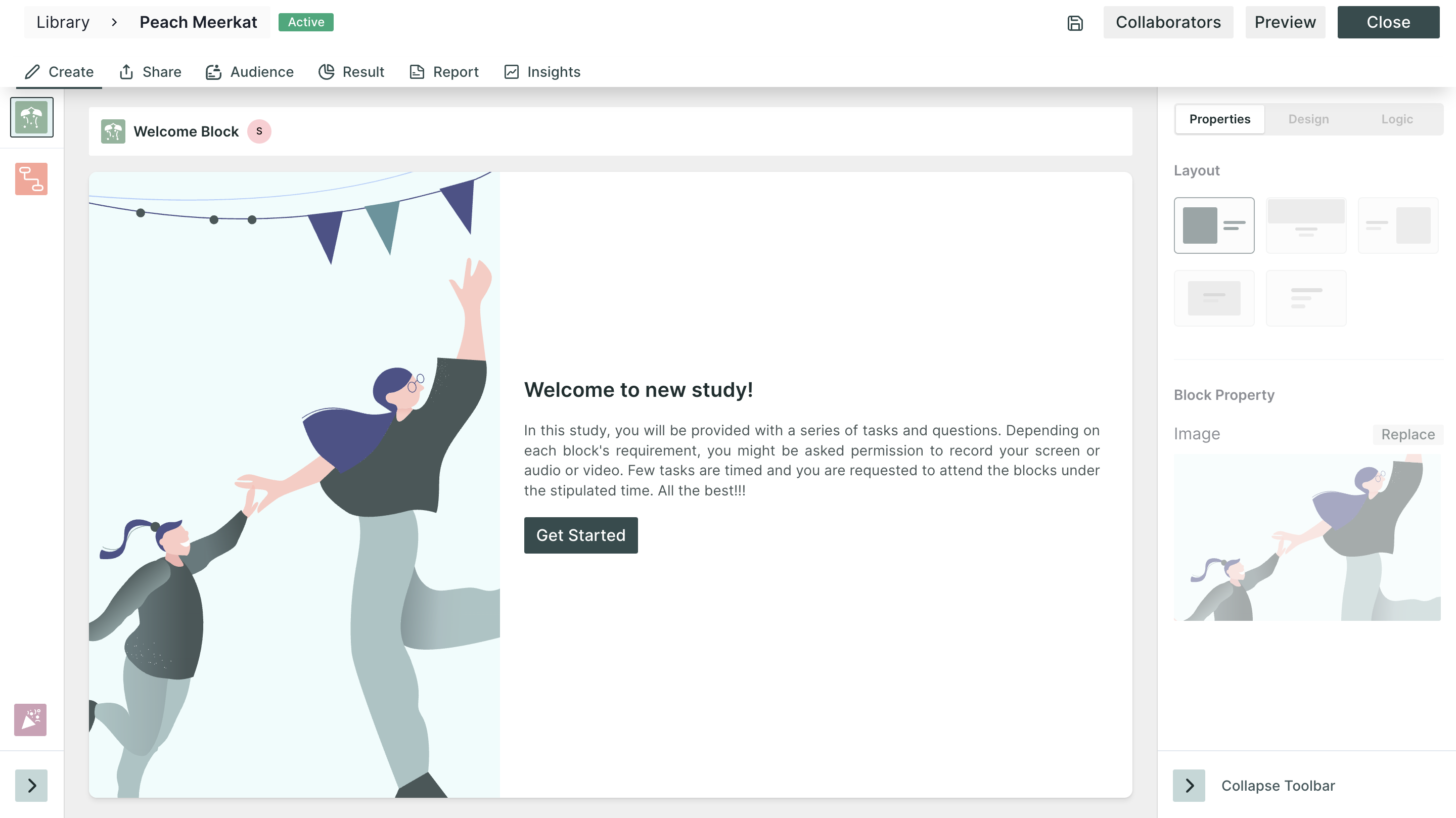The width and height of the screenshot is (1456, 818).
Task: Click the Collapse Toolbar label
Action: 1278,785
